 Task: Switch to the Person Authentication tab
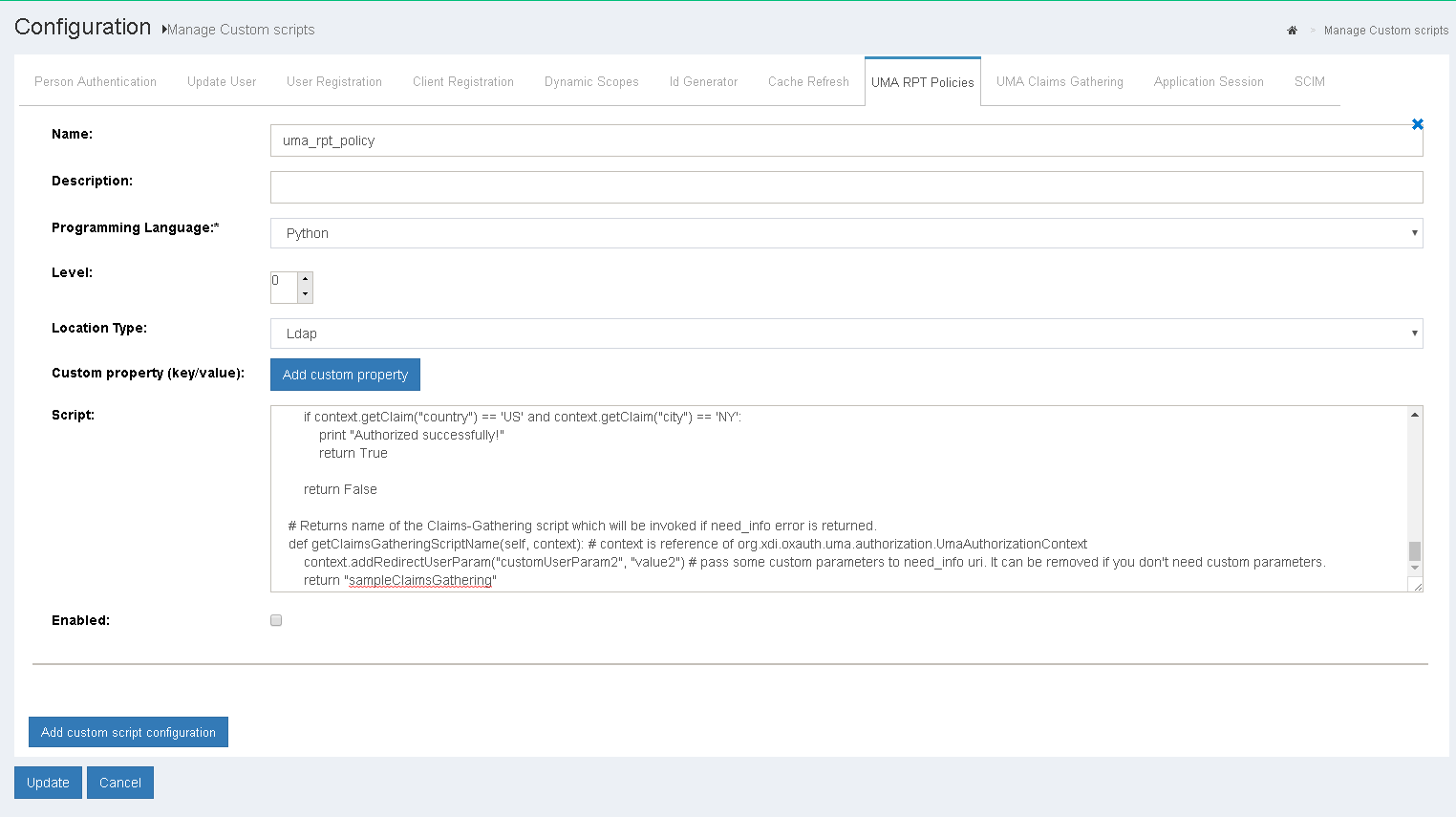[x=95, y=81]
